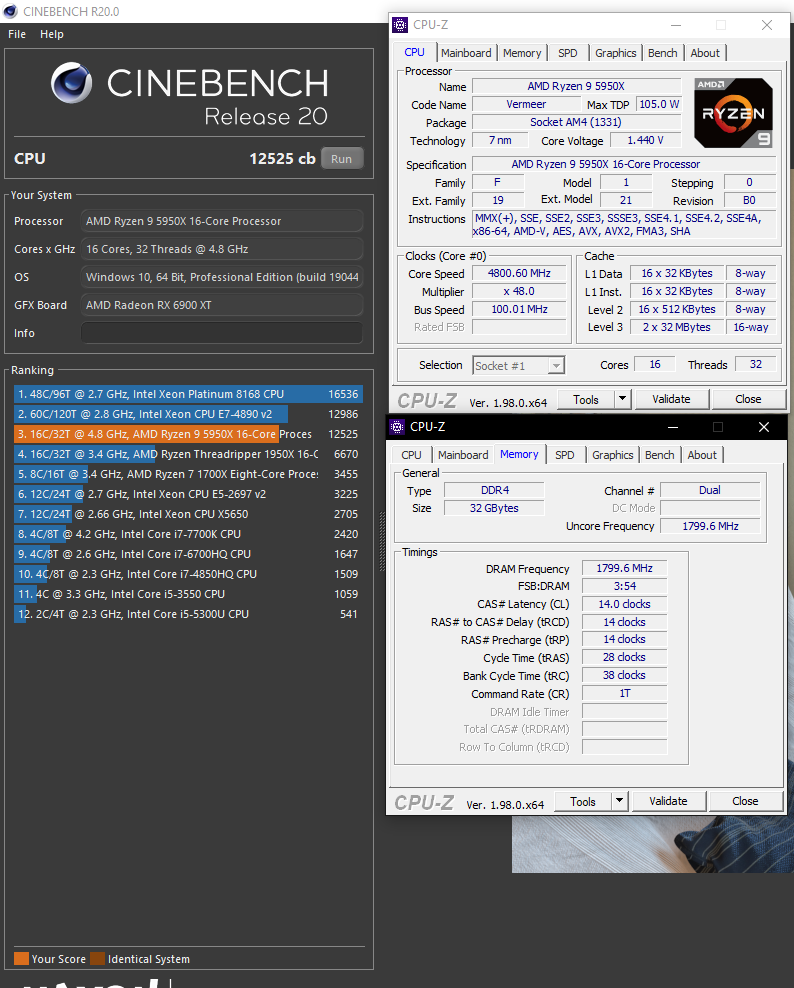
Task: Click the brown Identical System legend swatch
Action: pyautogui.click(x=97, y=958)
